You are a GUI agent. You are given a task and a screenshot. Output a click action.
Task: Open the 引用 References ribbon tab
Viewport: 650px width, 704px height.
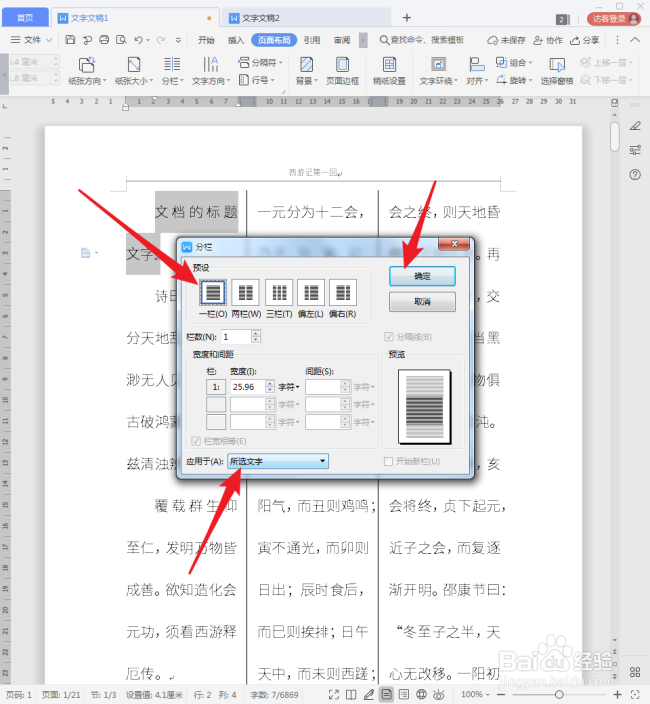[312, 40]
